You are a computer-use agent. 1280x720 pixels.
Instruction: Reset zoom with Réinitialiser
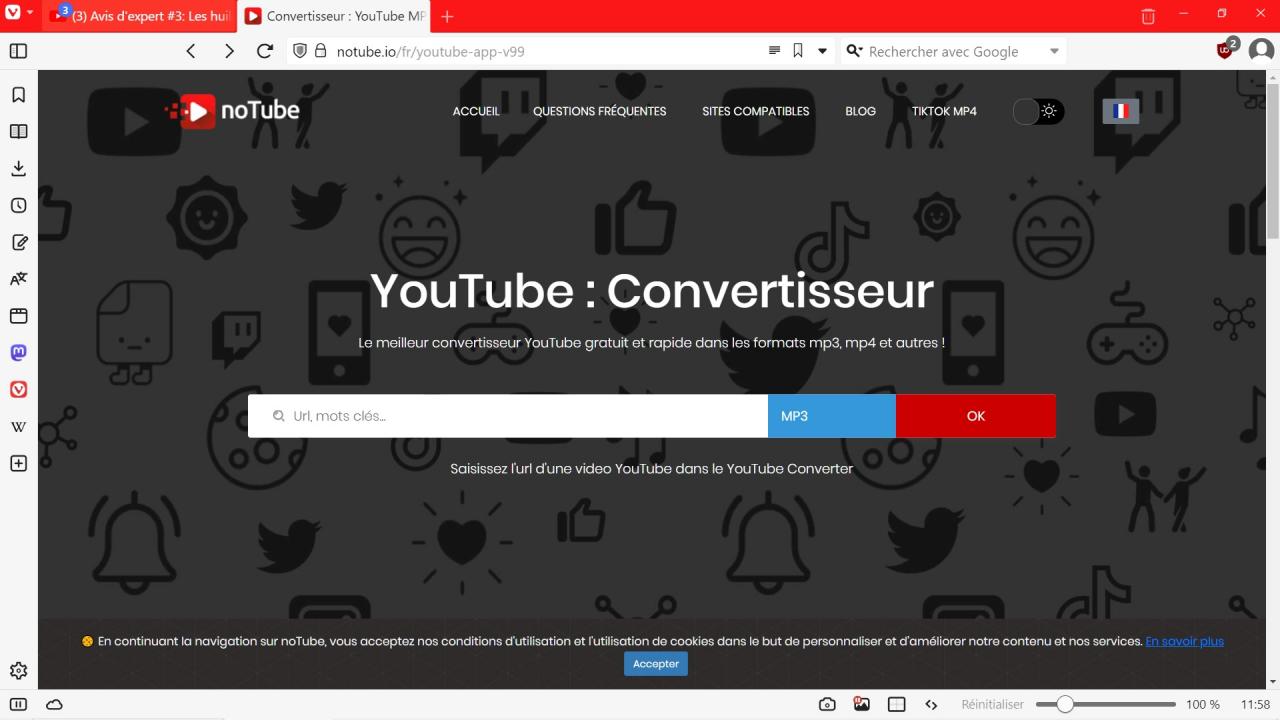pos(993,705)
